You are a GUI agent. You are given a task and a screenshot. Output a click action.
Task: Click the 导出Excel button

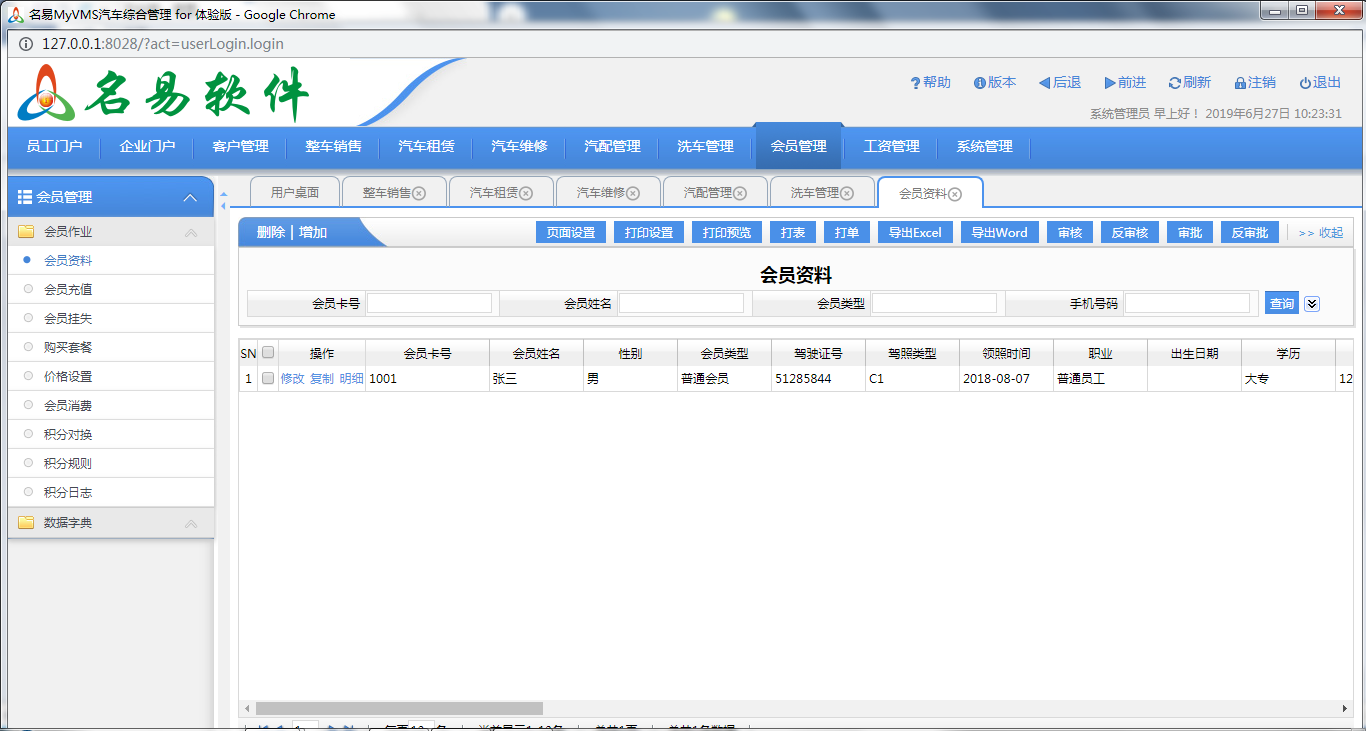click(915, 232)
